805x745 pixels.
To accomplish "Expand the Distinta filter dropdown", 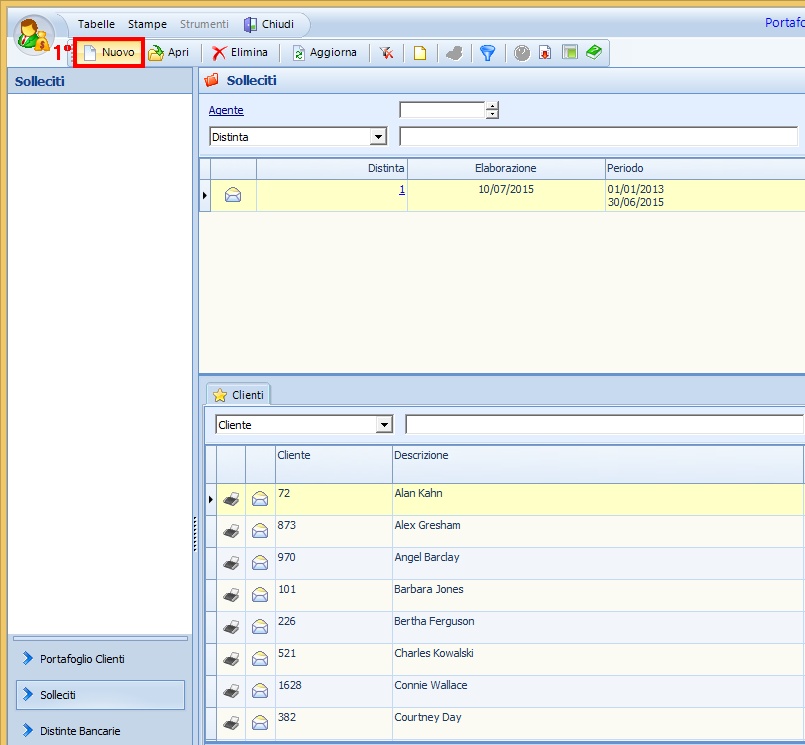I will point(378,137).
